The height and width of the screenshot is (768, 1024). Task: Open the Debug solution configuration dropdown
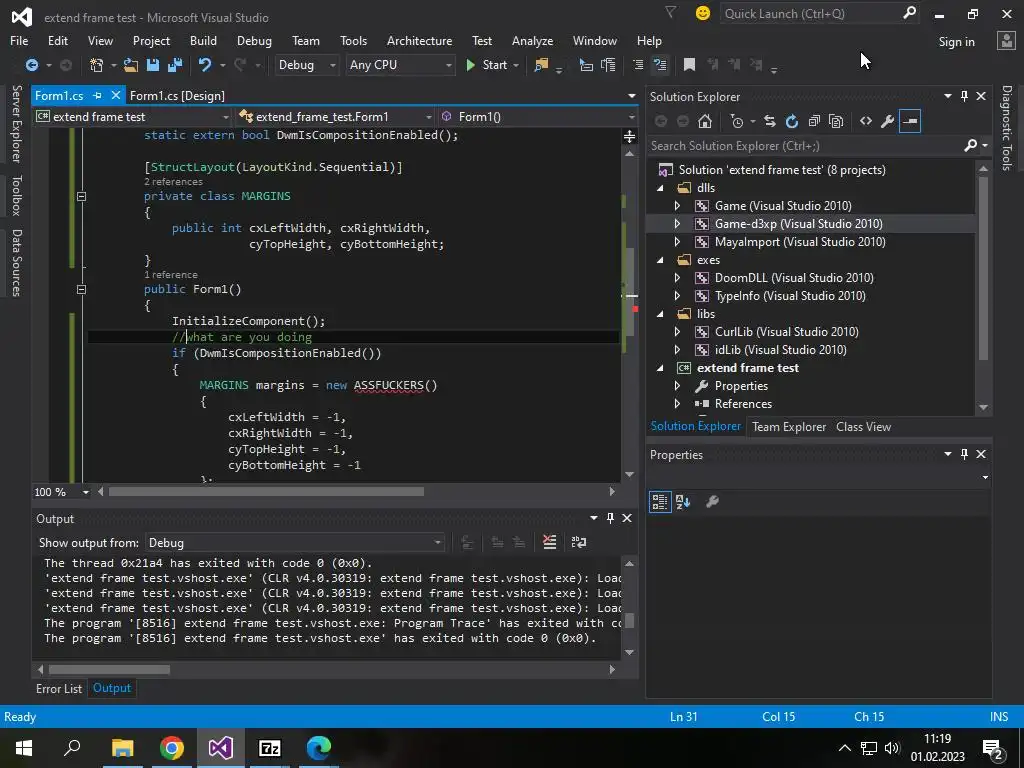click(x=306, y=65)
